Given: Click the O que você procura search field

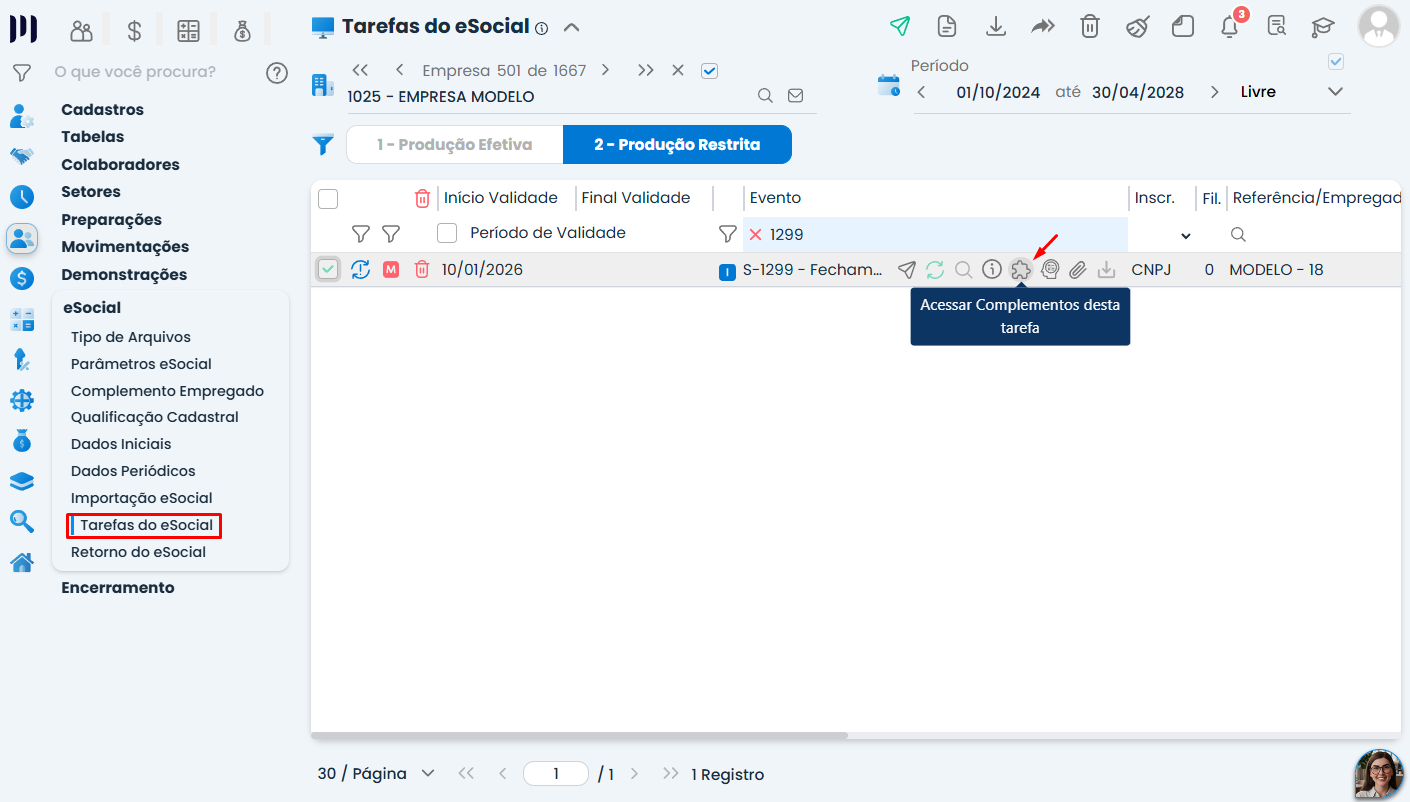Looking at the screenshot, I should click(135, 72).
